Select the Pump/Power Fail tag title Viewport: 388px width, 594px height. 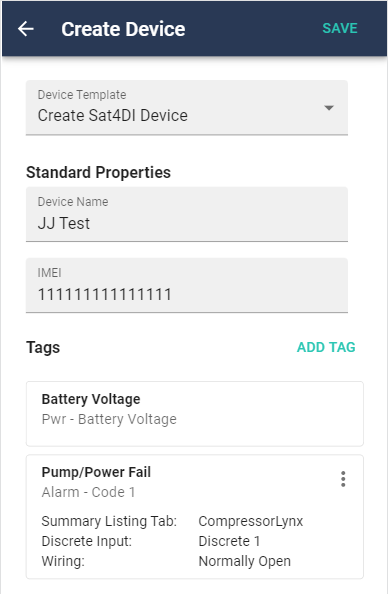click(96, 472)
